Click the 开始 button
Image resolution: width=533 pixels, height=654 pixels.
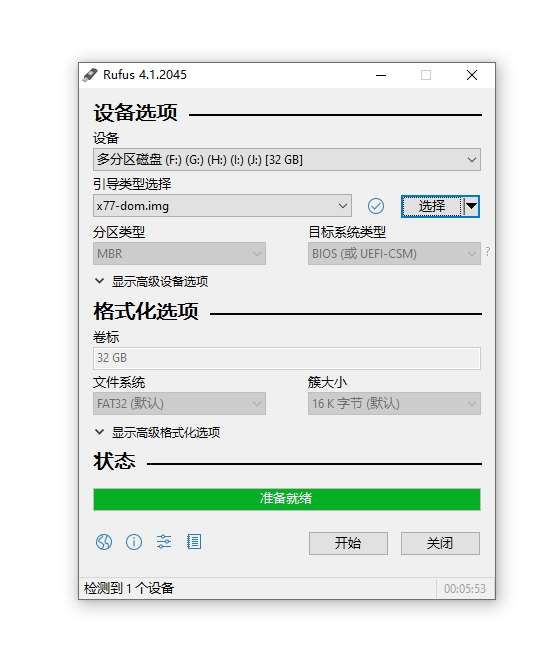(348, 543)
